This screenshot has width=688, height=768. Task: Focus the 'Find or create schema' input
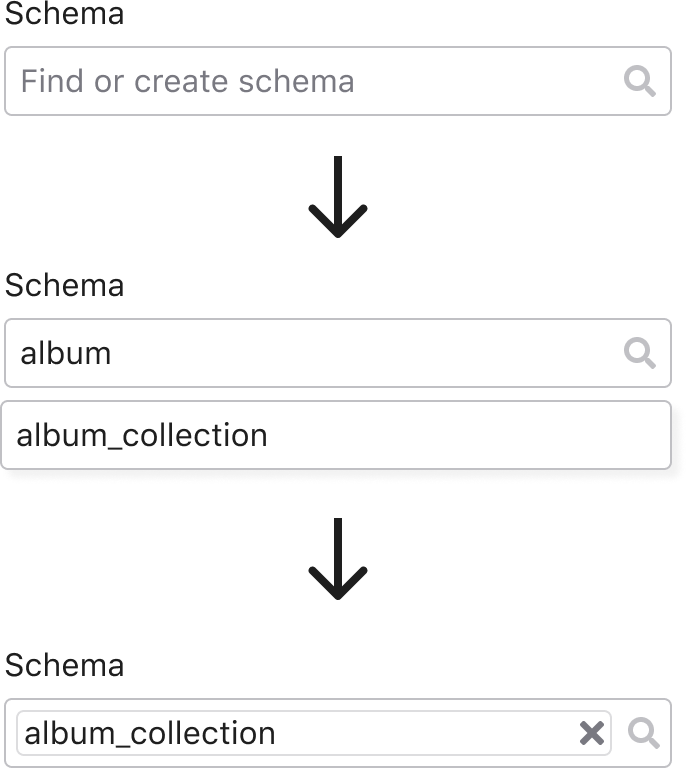(338, 81)
